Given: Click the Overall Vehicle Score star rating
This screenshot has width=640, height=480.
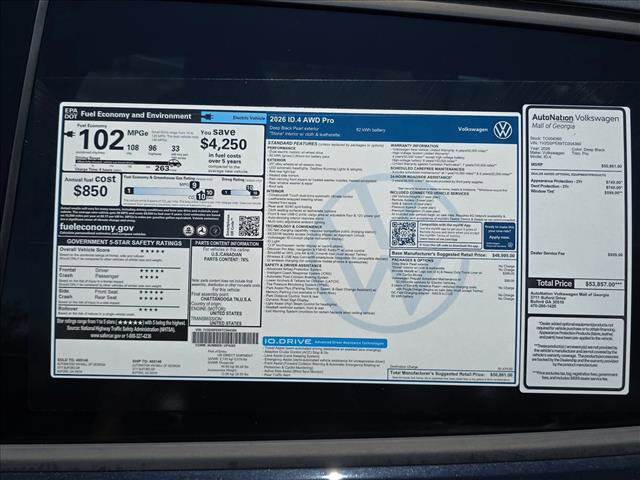Looking at the screenshot, I should click(152, 251).
